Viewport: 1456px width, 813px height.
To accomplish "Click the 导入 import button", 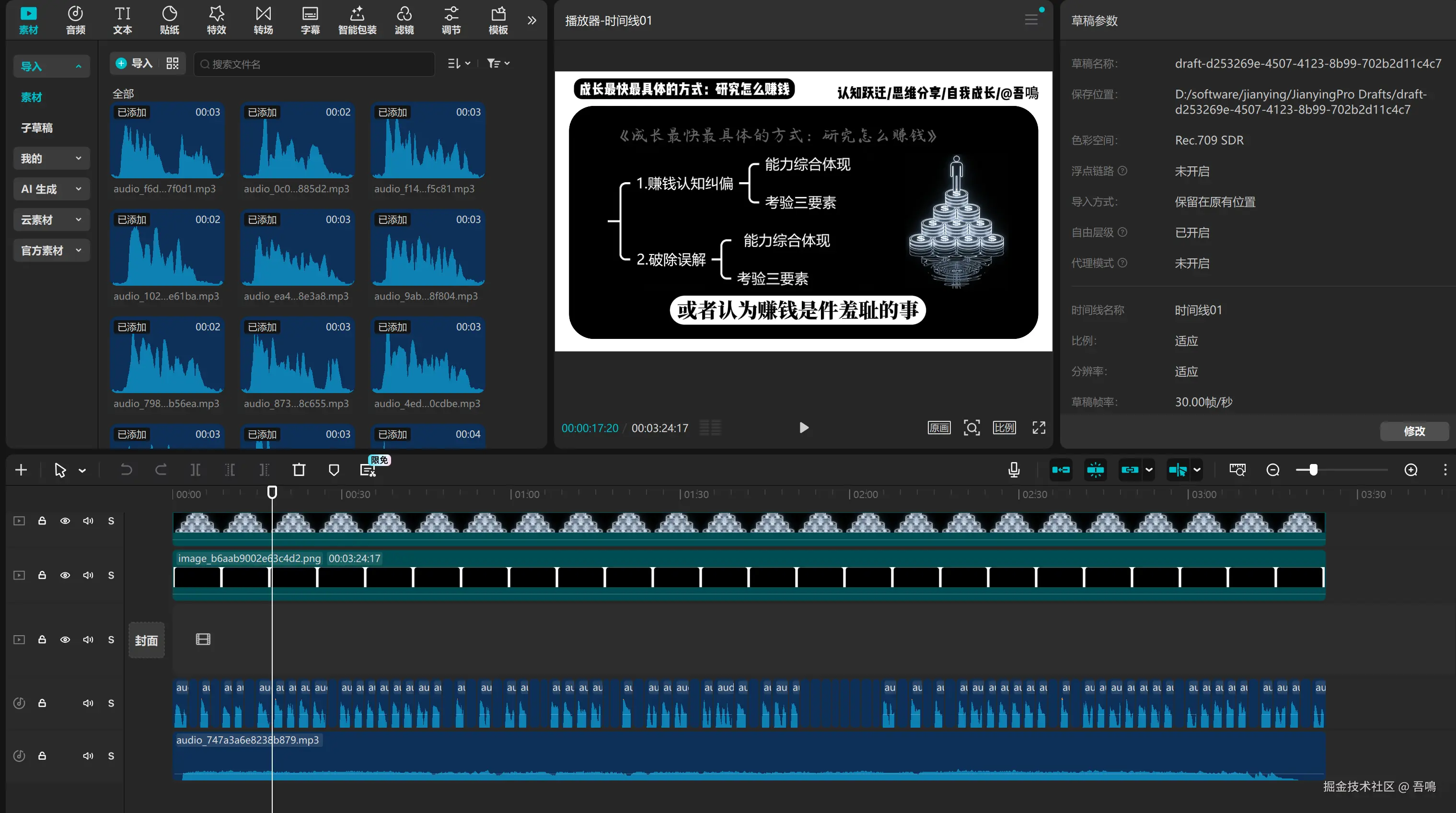I will (135, 63).
